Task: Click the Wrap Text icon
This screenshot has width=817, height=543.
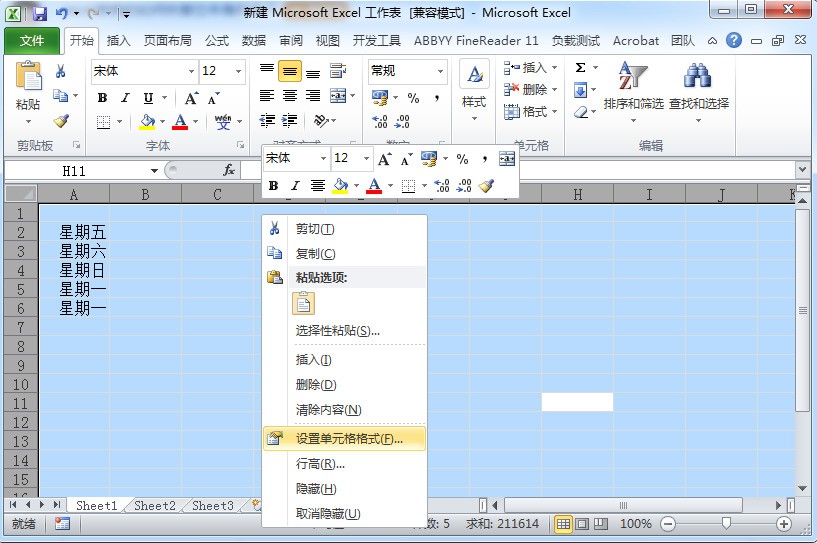Action: pos(338,71)
